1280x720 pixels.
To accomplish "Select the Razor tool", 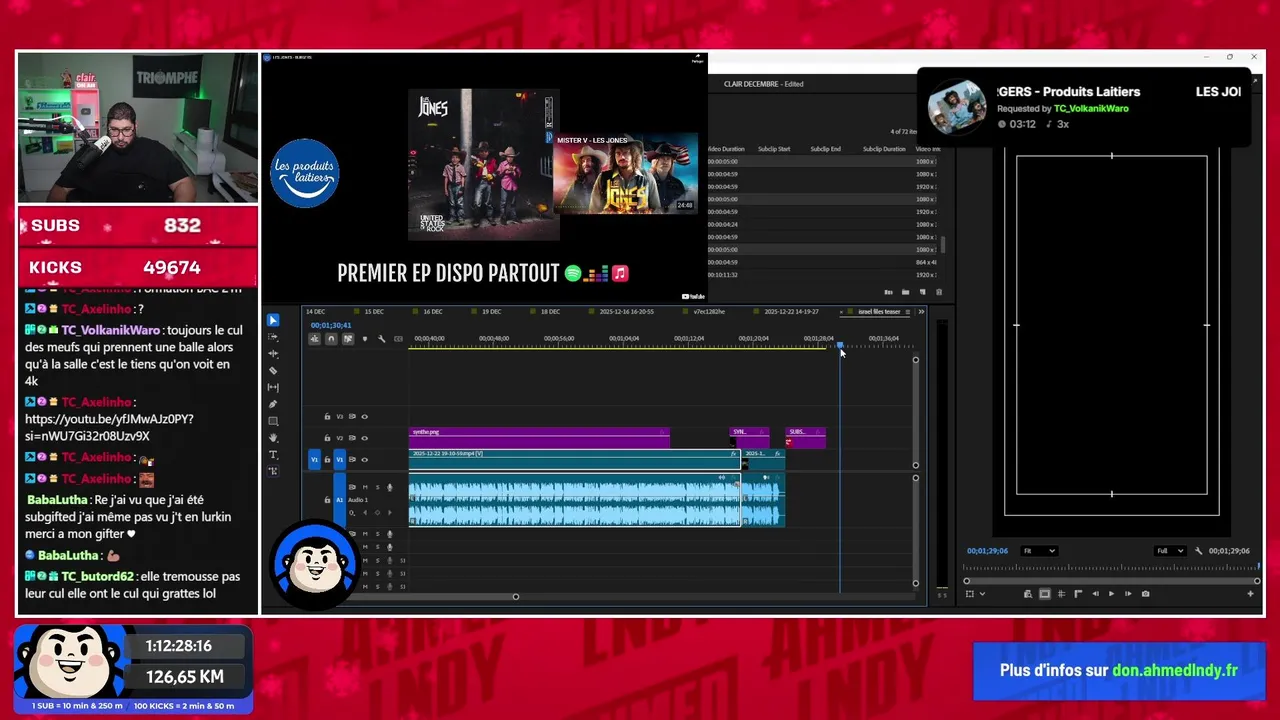I will tap(273, 371).
